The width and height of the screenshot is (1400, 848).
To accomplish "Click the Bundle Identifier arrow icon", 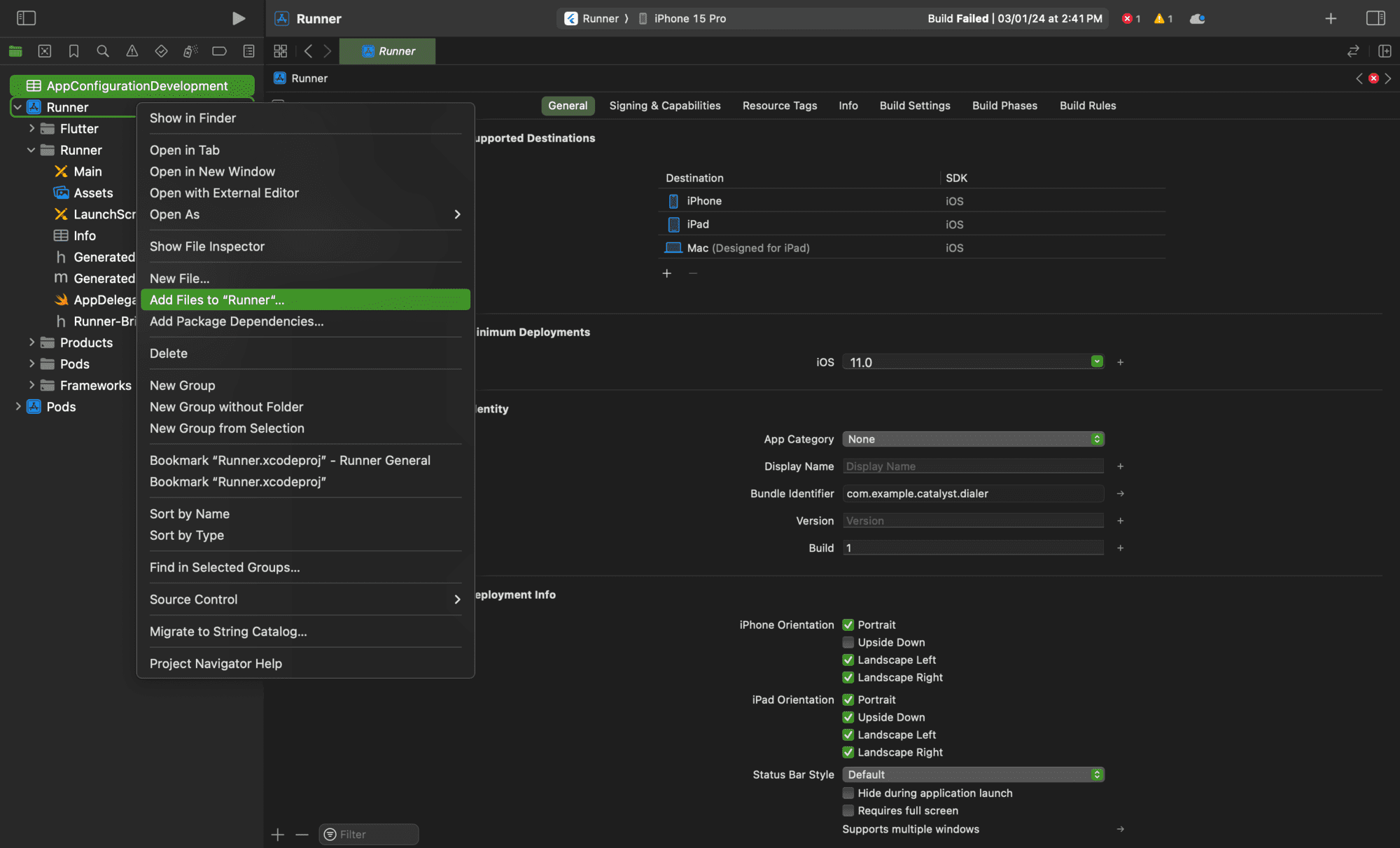I will (1120, 494).
